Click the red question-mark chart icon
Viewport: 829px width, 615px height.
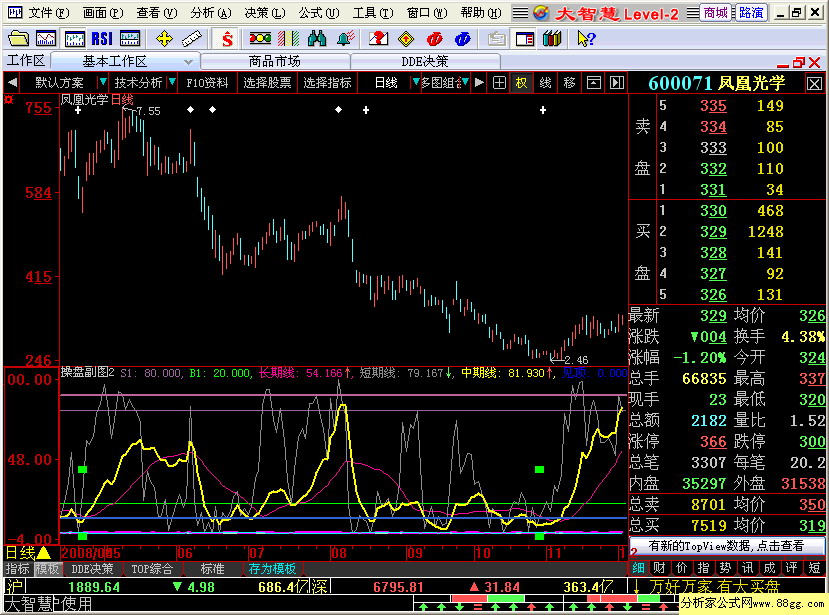[x=378, y=39]
